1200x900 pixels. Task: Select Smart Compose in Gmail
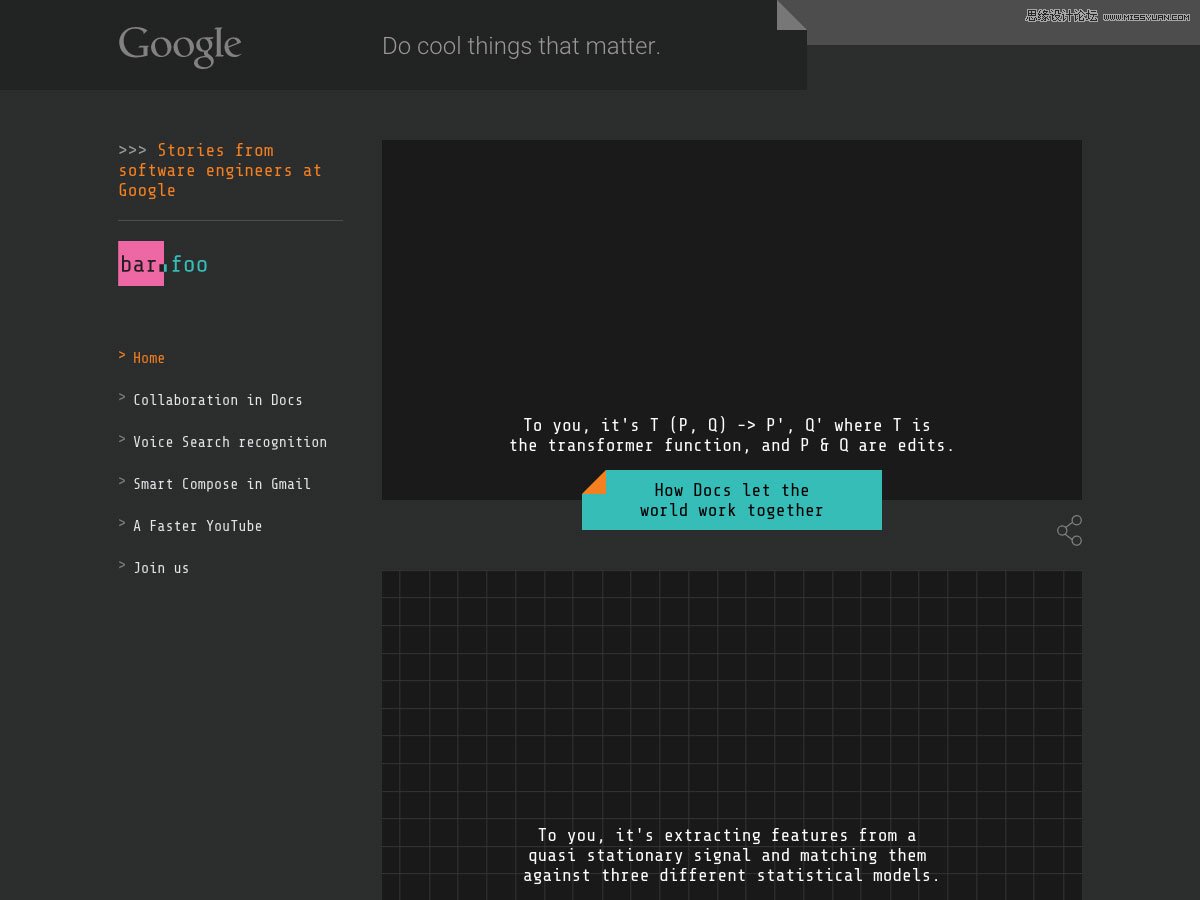(222, 484)
